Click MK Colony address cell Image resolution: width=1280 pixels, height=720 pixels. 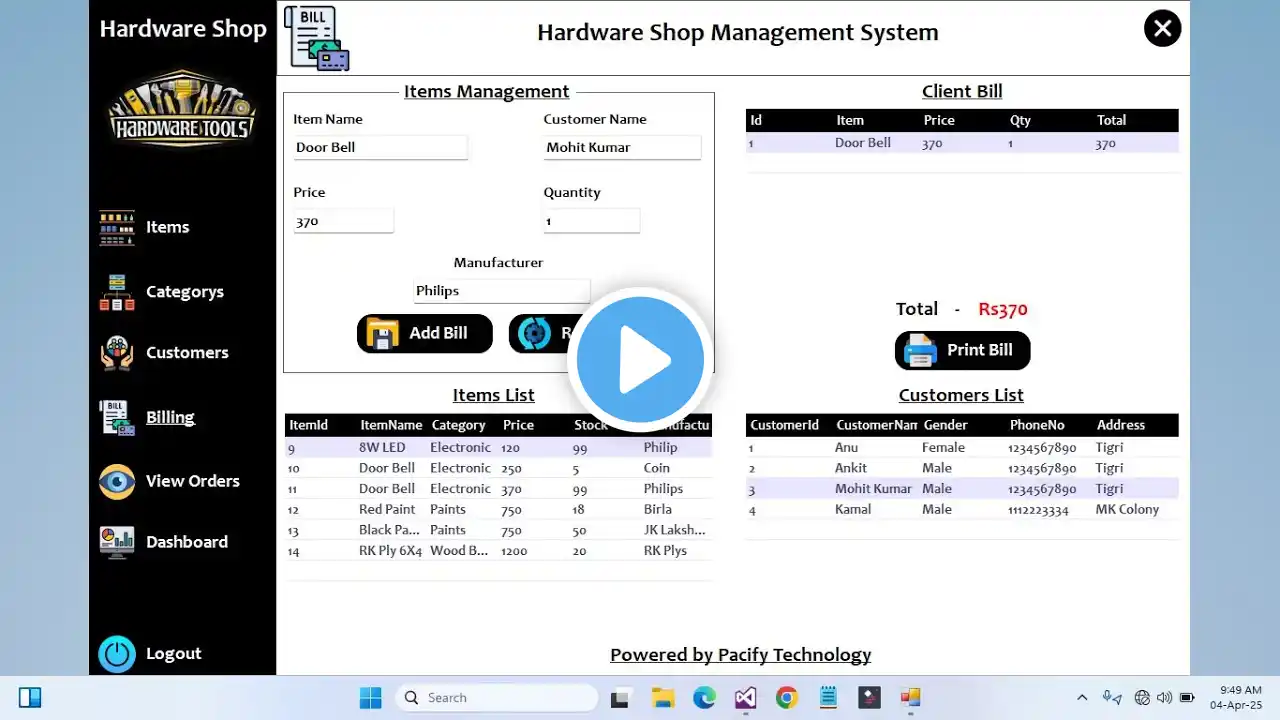click(1128, 510)
